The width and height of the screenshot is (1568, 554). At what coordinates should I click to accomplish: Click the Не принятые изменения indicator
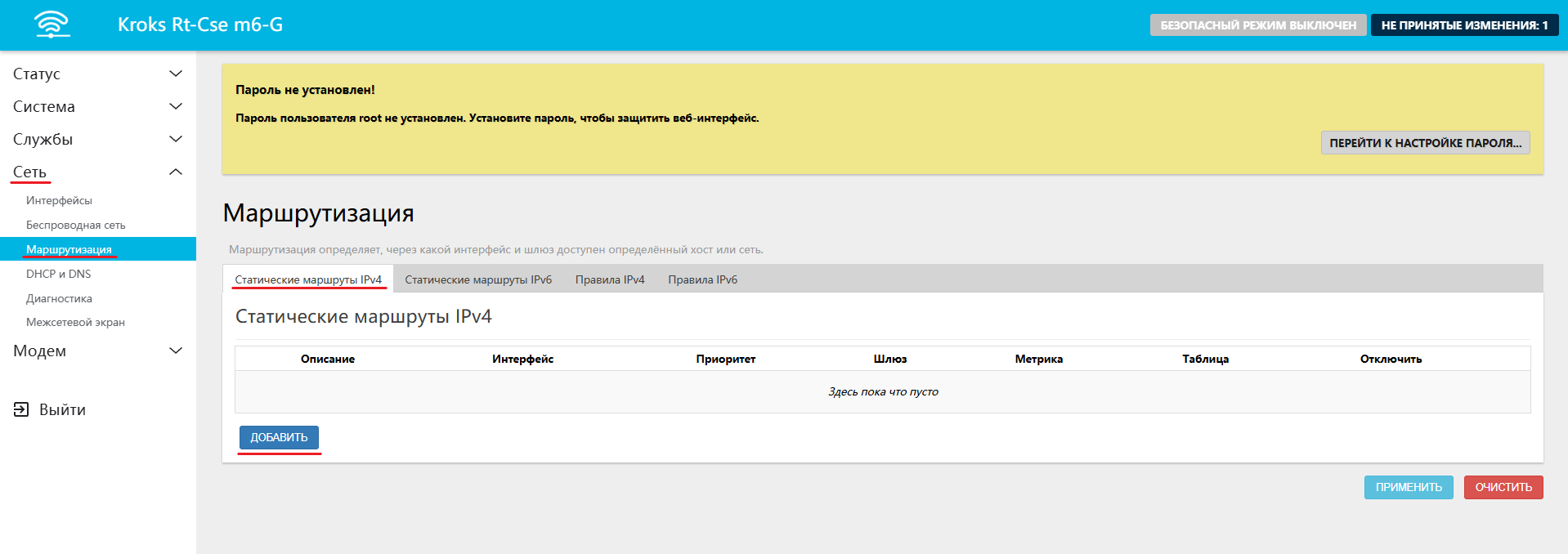(1464, 25)
